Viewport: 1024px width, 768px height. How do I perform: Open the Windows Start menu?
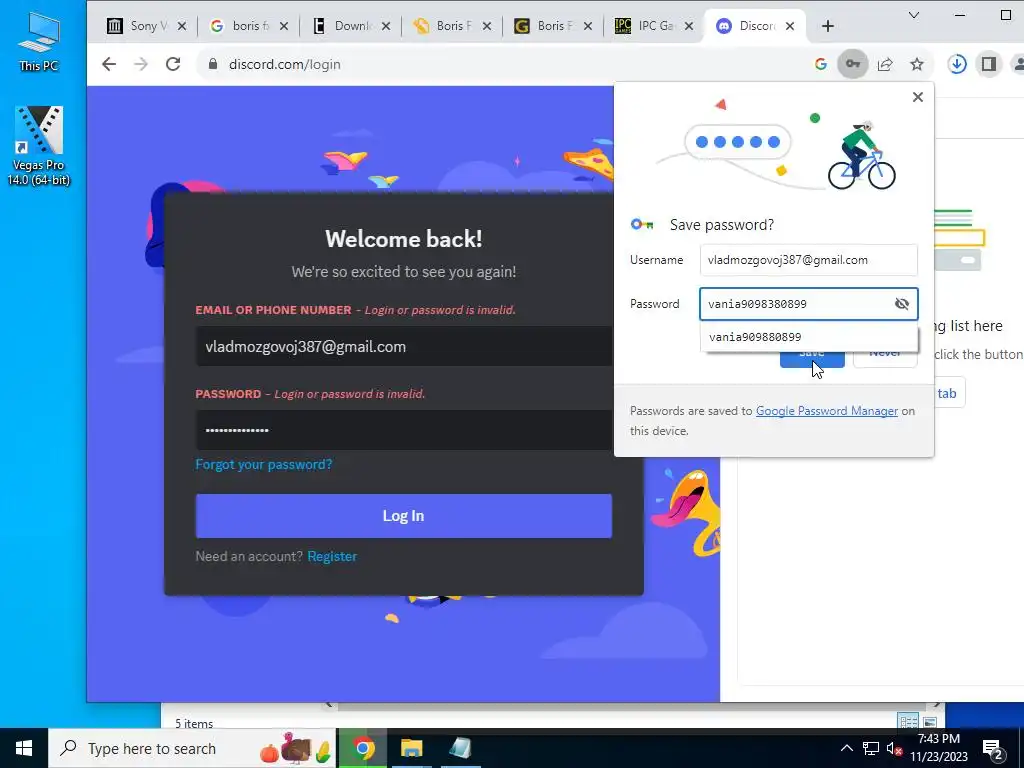24,748
